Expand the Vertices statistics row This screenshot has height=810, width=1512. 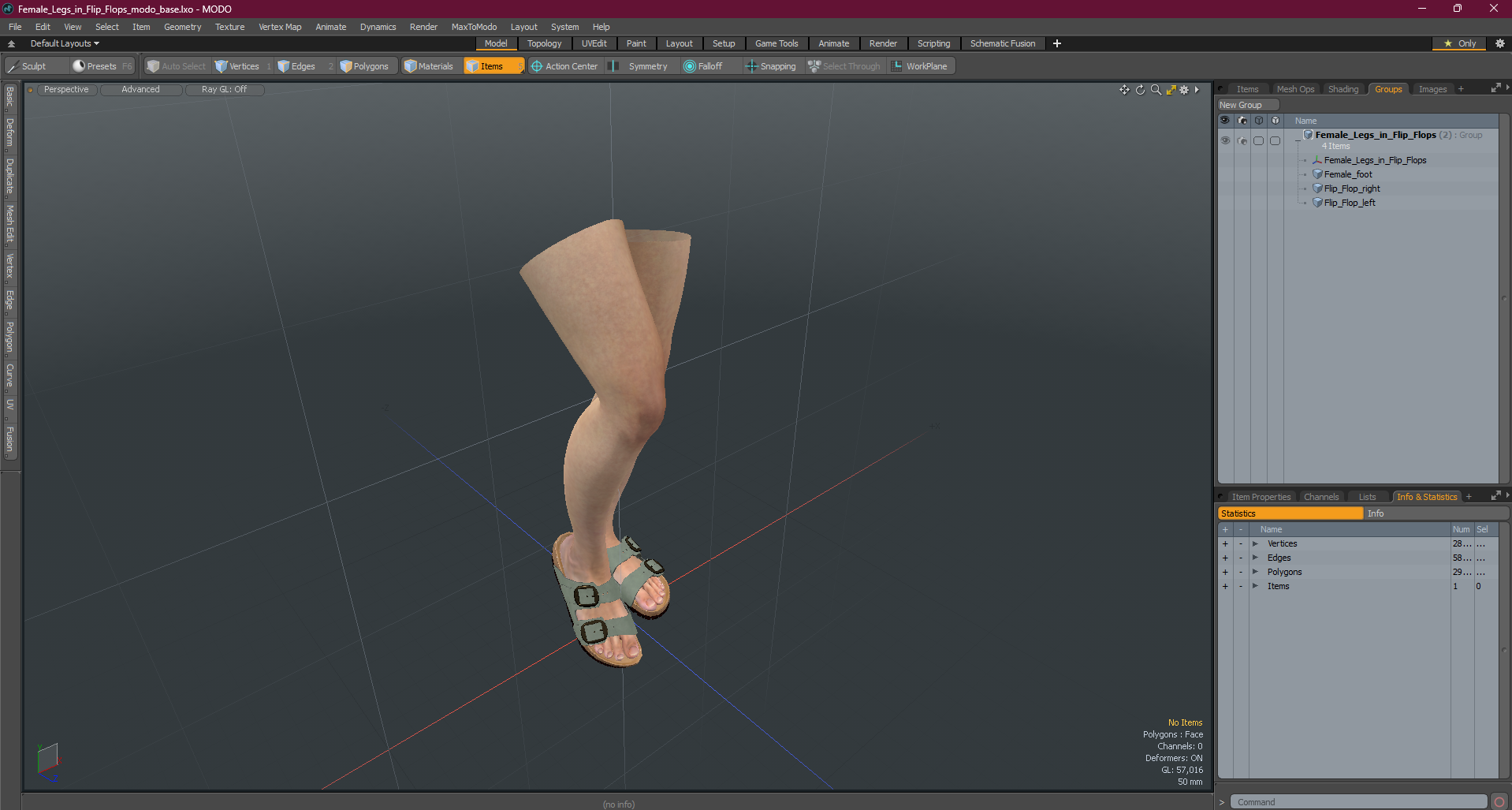point(1255,543)
